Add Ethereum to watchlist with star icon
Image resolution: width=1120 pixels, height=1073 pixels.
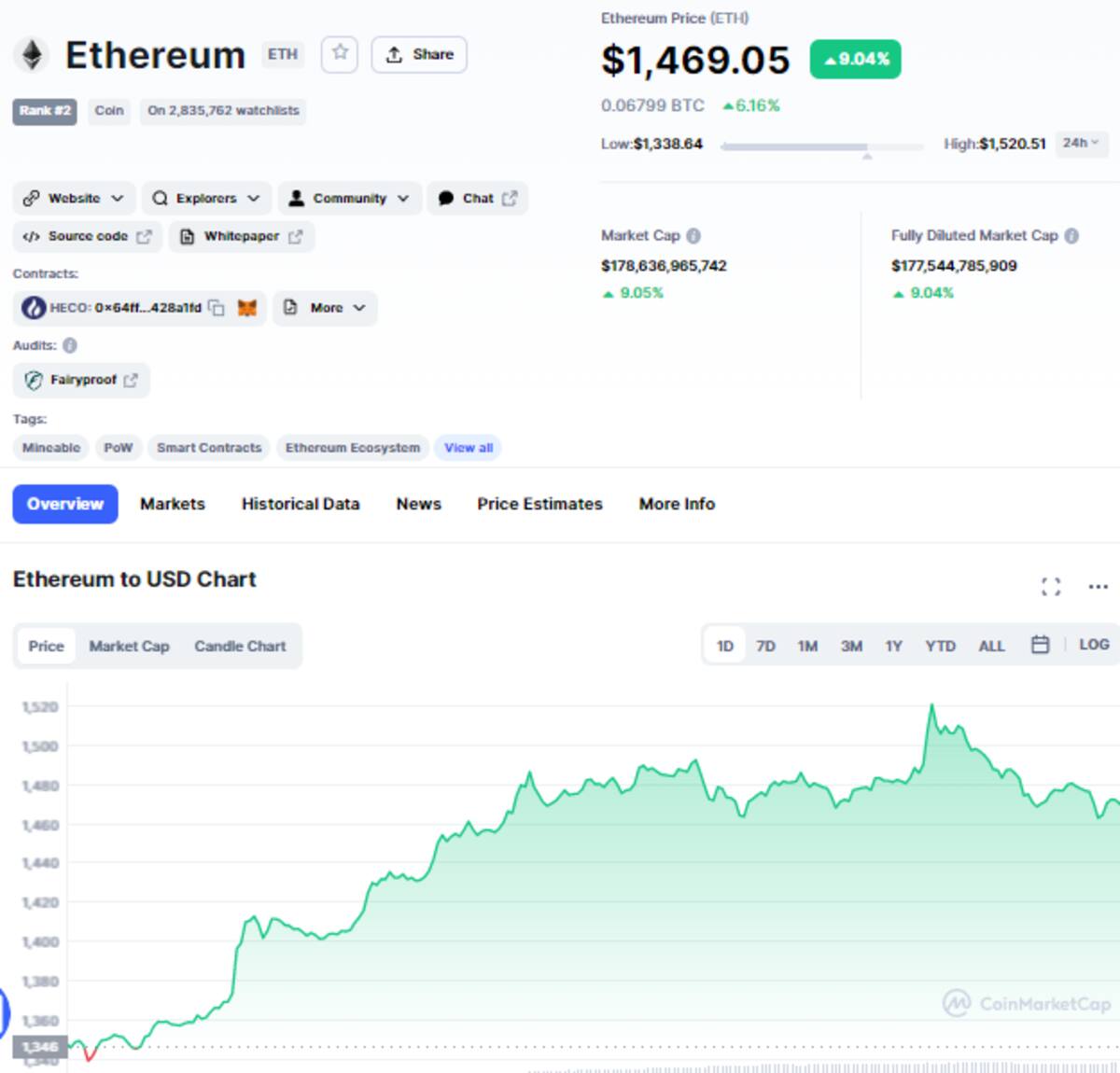340,54
